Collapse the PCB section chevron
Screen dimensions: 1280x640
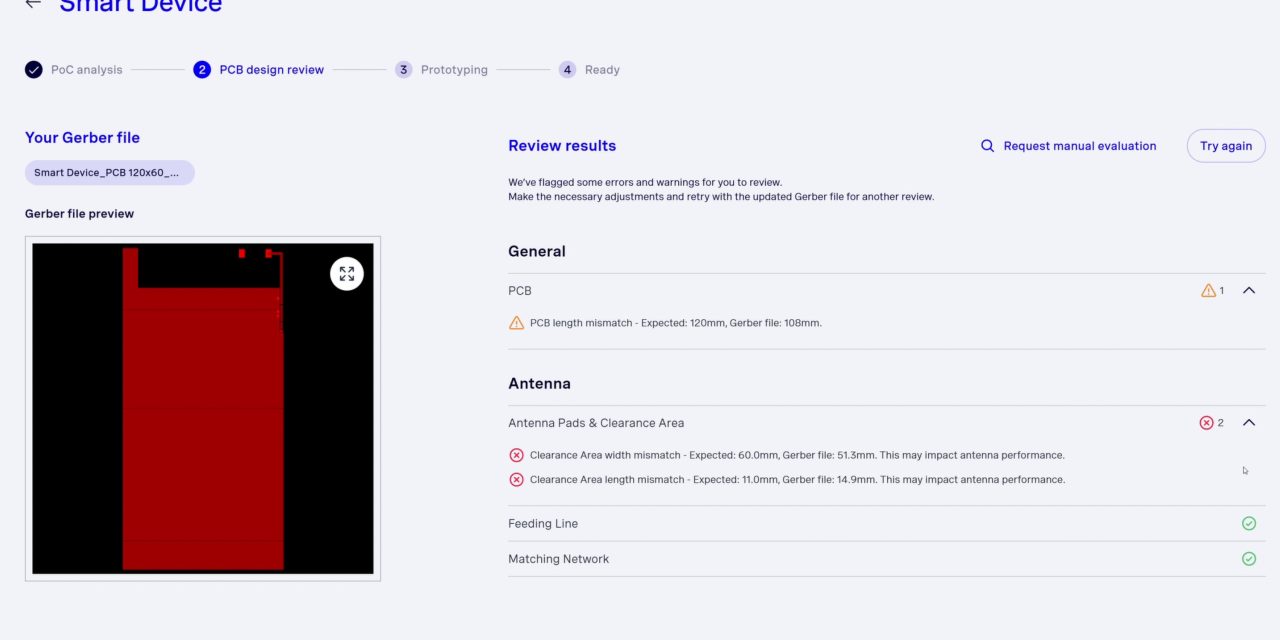coord(1248,291)
